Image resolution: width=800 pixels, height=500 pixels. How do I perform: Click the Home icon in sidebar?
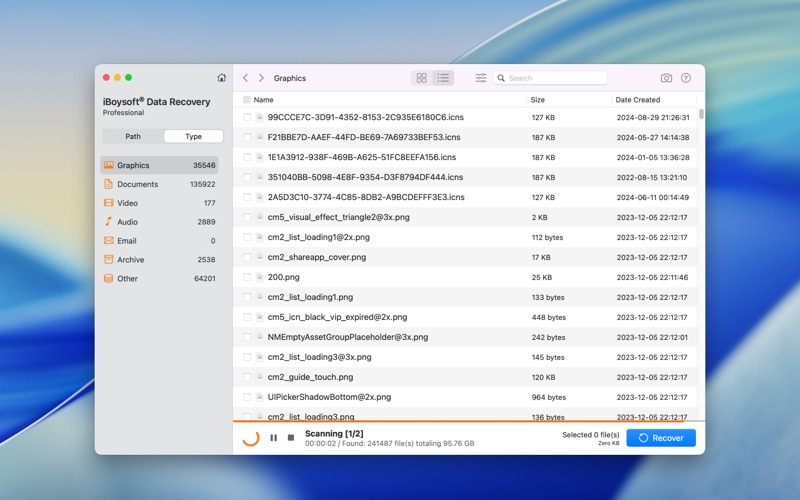(x=221, y=78)
